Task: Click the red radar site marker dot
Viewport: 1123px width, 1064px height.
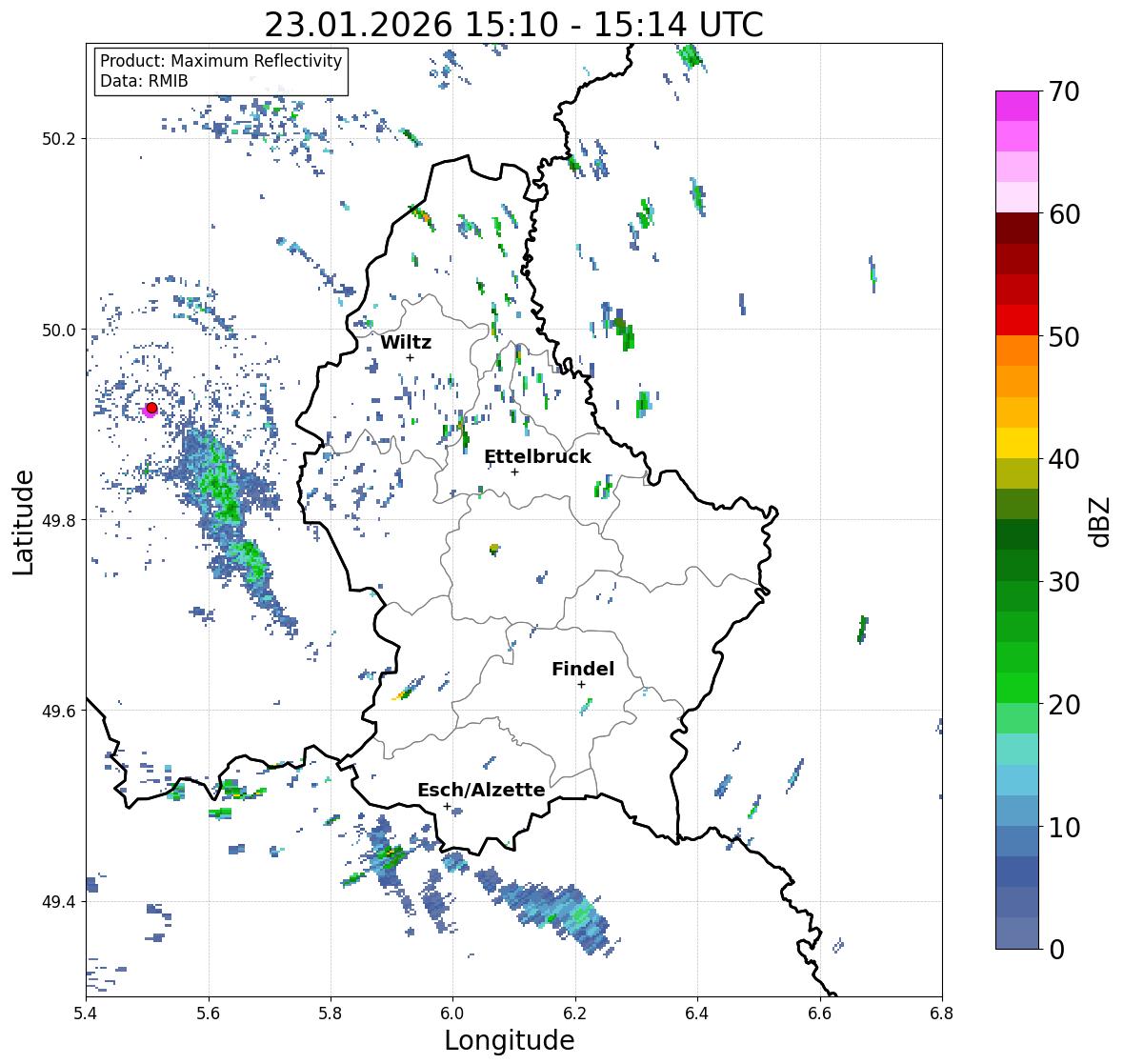Action: coord(151,408)
